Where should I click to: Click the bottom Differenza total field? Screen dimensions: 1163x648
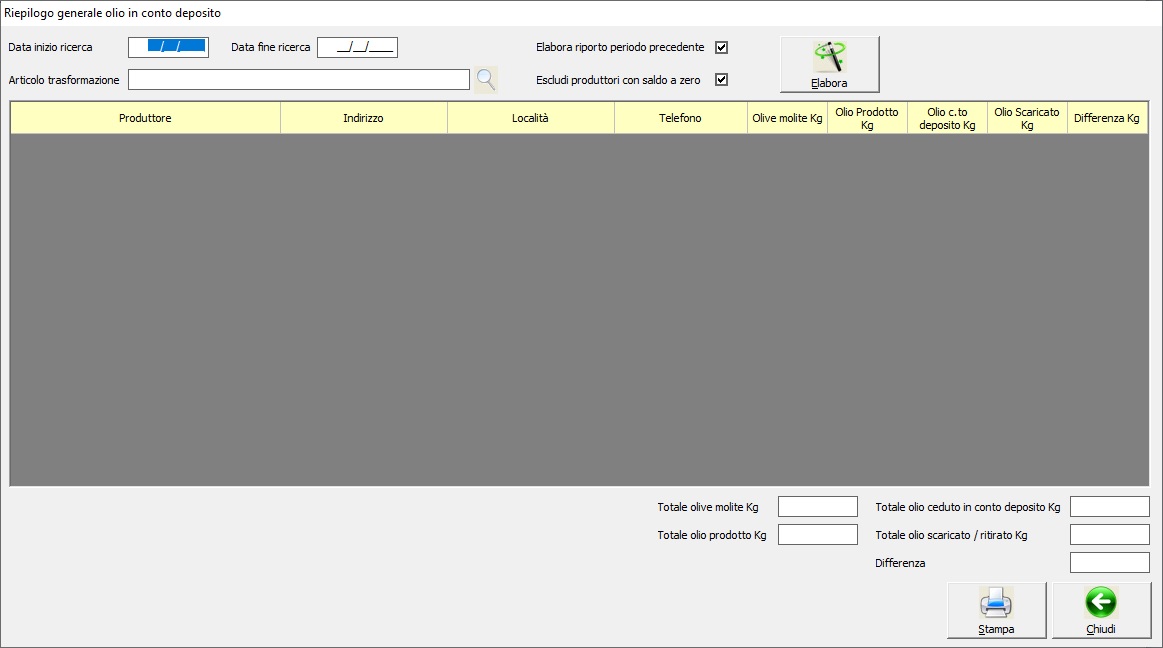[x=1110, y=563]
